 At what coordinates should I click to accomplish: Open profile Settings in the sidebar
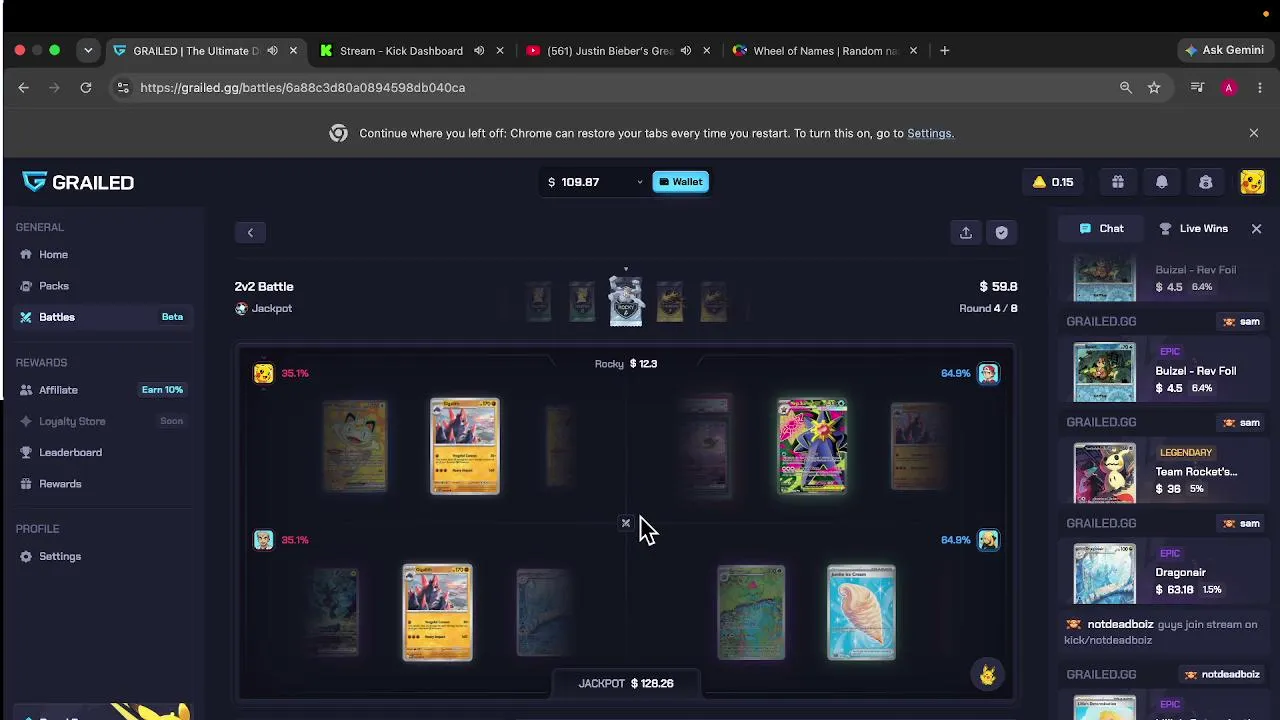coord(60,556)
